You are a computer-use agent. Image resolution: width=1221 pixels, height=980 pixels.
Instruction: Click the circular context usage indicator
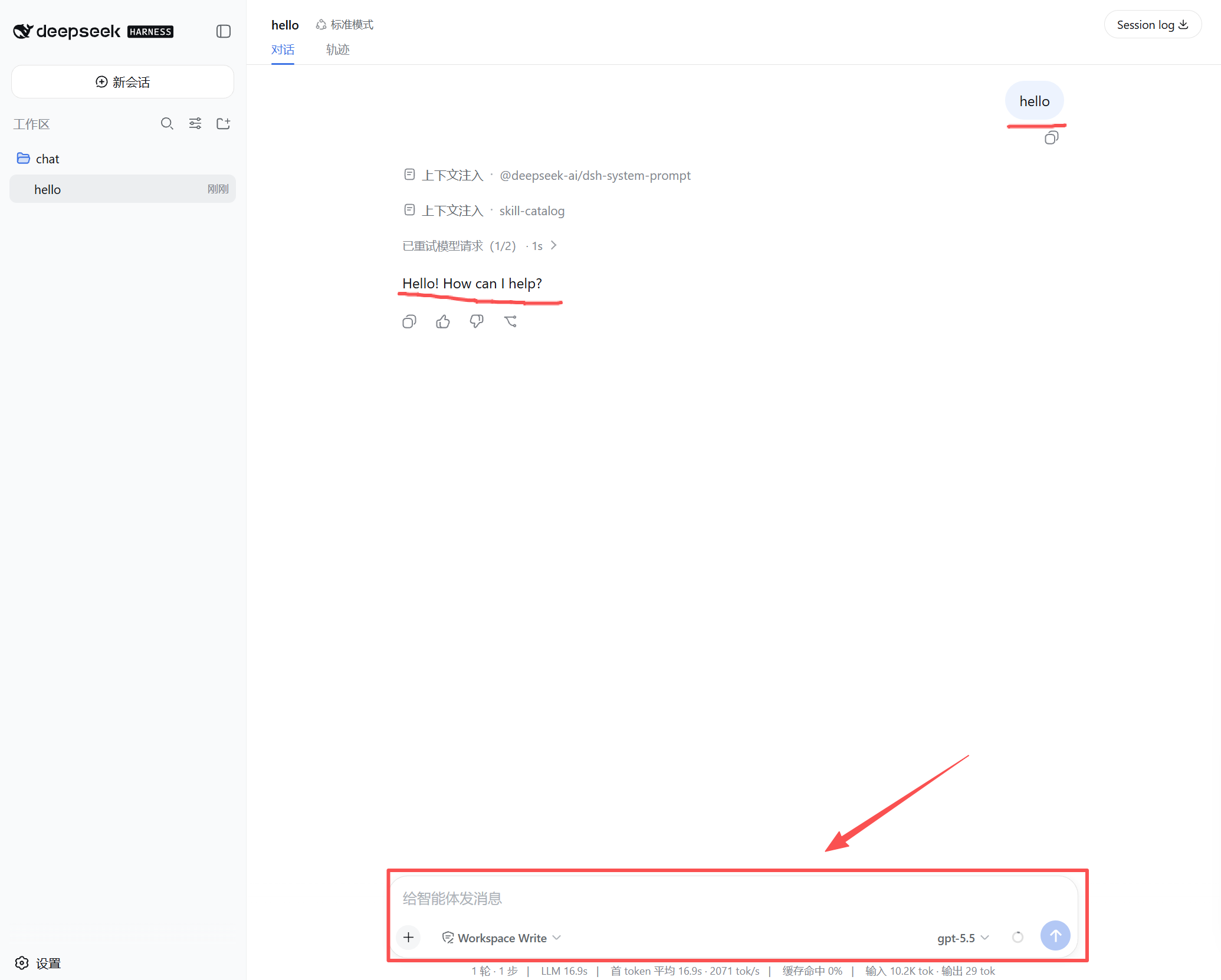(x=1017, y=938)
